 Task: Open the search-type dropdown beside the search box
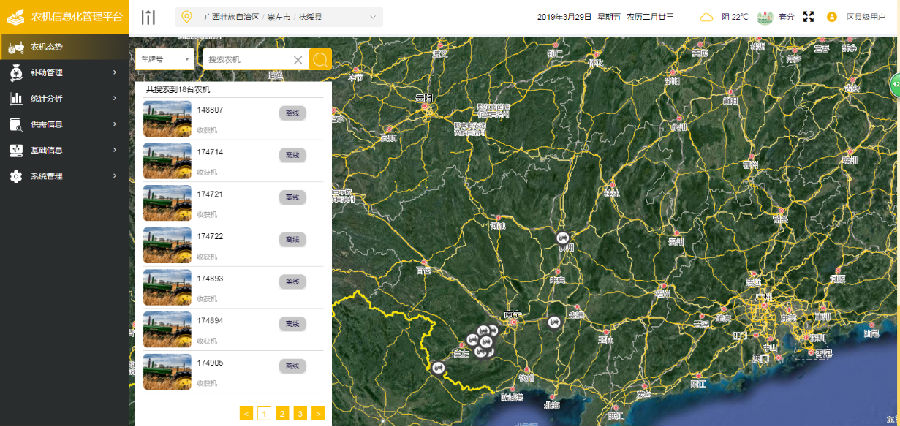165,60
